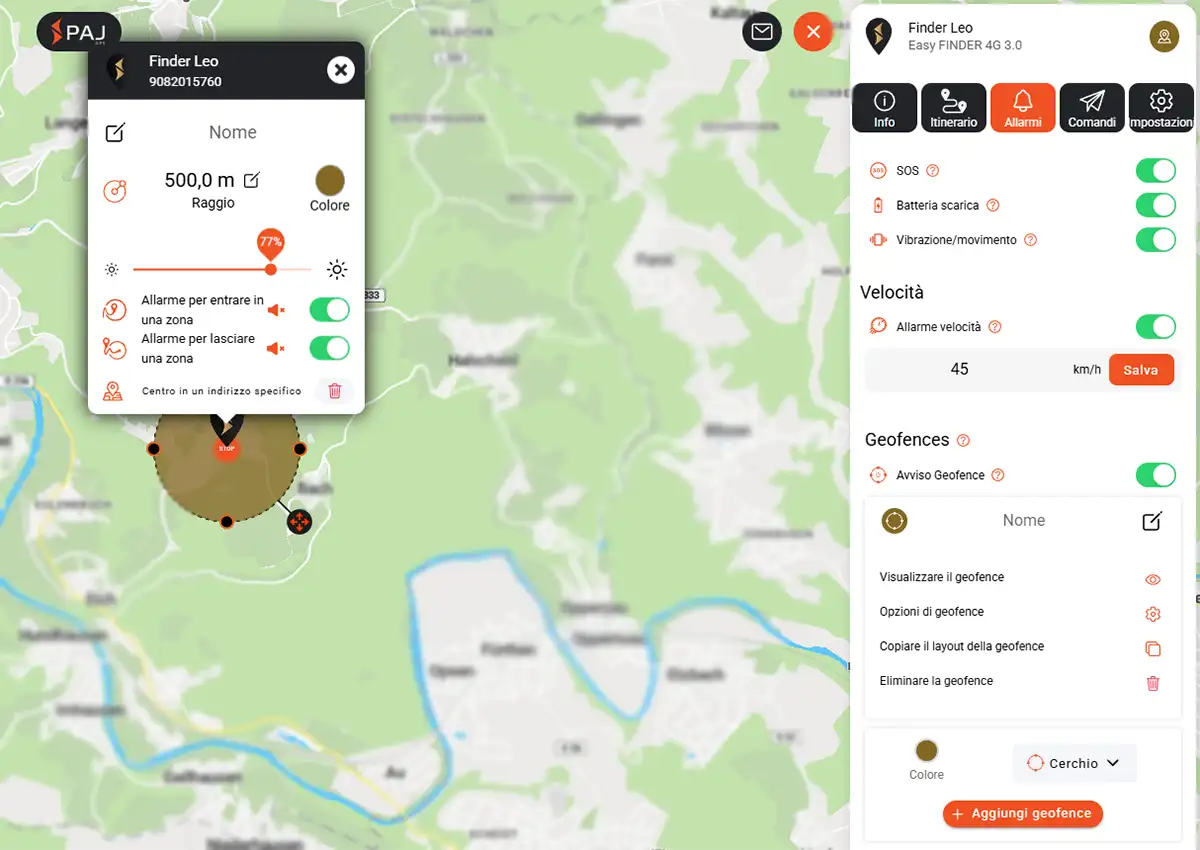Toggle the SOS alarm switch

click(1155, 171)
